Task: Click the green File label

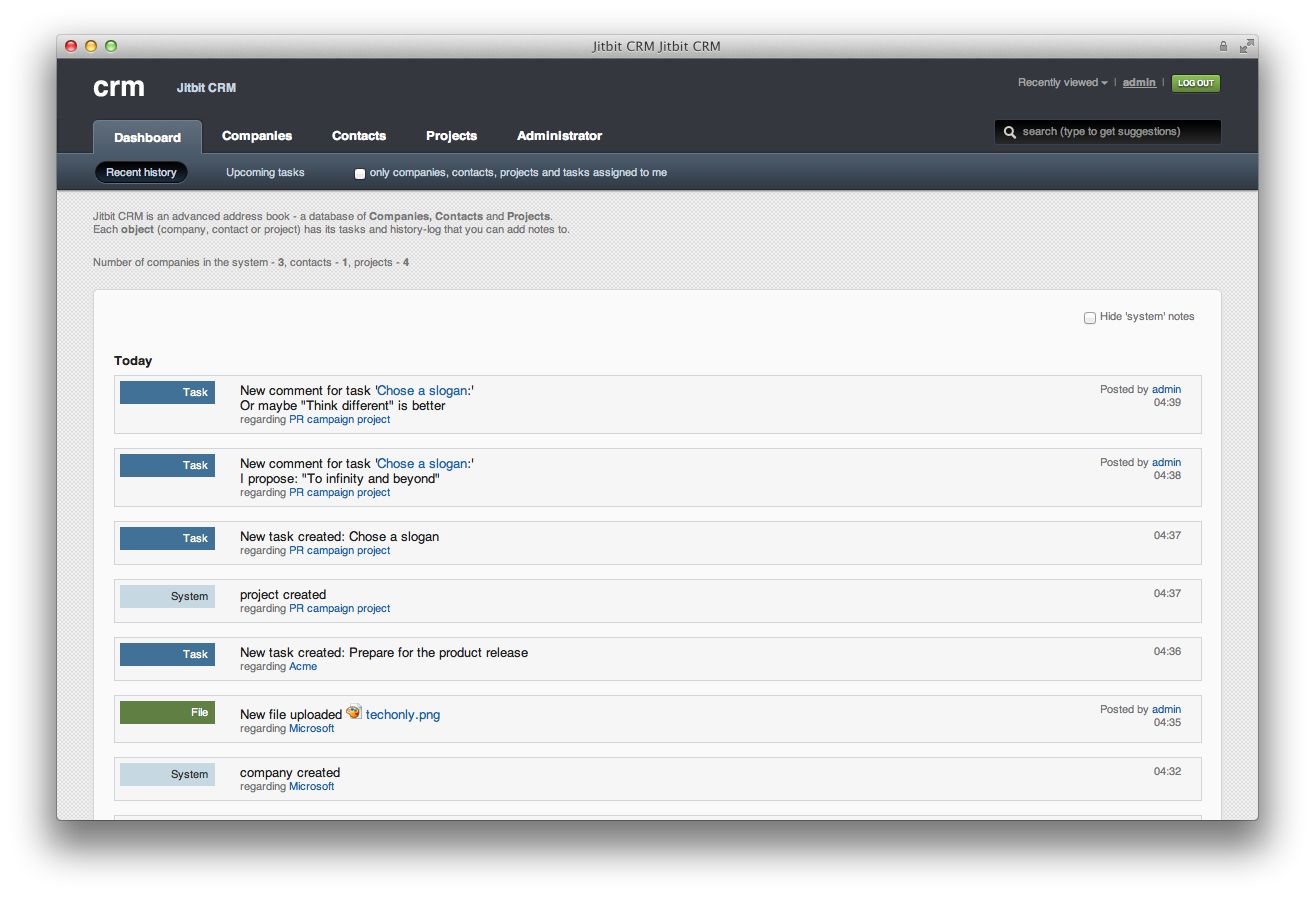Action: [167, 713]
